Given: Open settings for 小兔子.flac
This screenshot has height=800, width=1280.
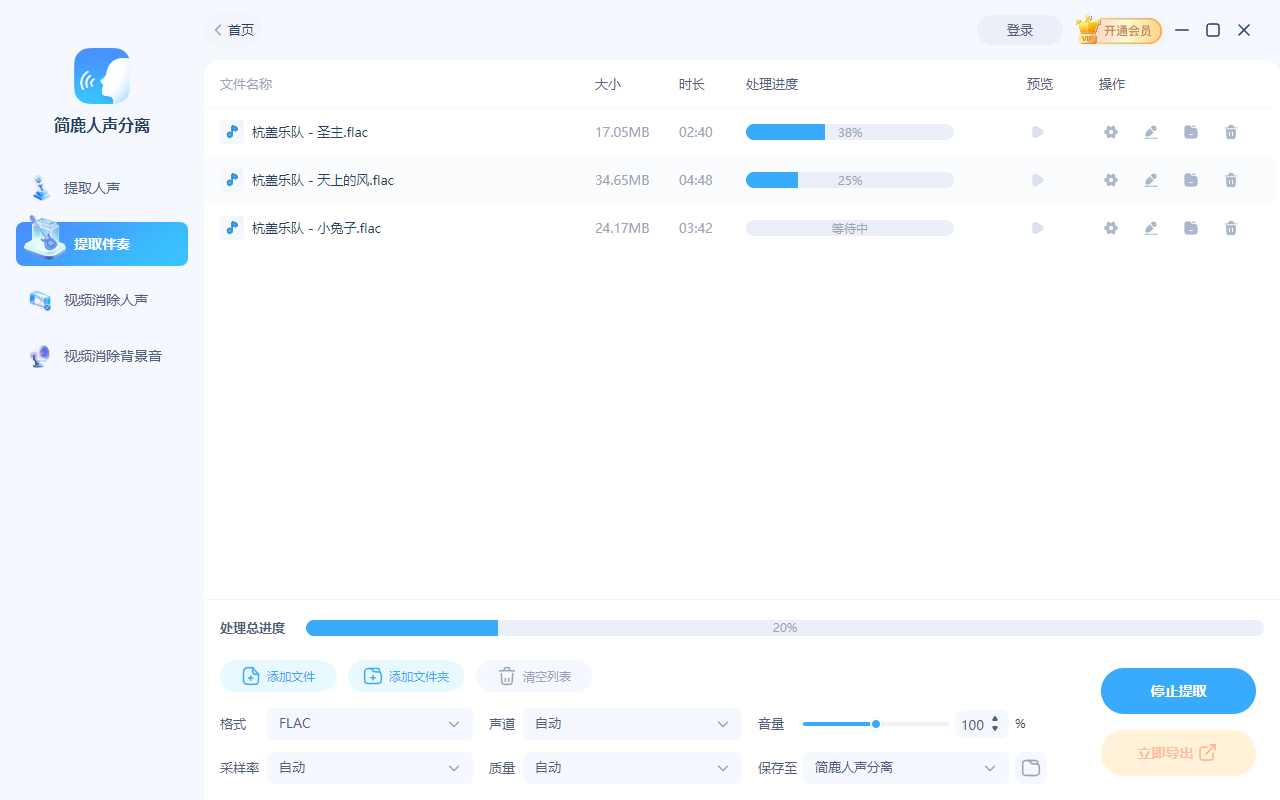Looking at the screenshot, I should pyautogui.click(x=1110, y=228).
